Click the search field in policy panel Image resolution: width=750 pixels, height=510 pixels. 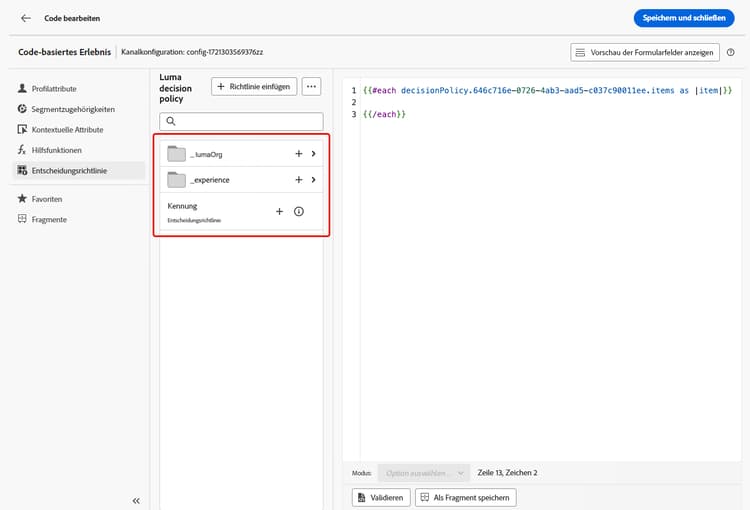click(241, 122)
